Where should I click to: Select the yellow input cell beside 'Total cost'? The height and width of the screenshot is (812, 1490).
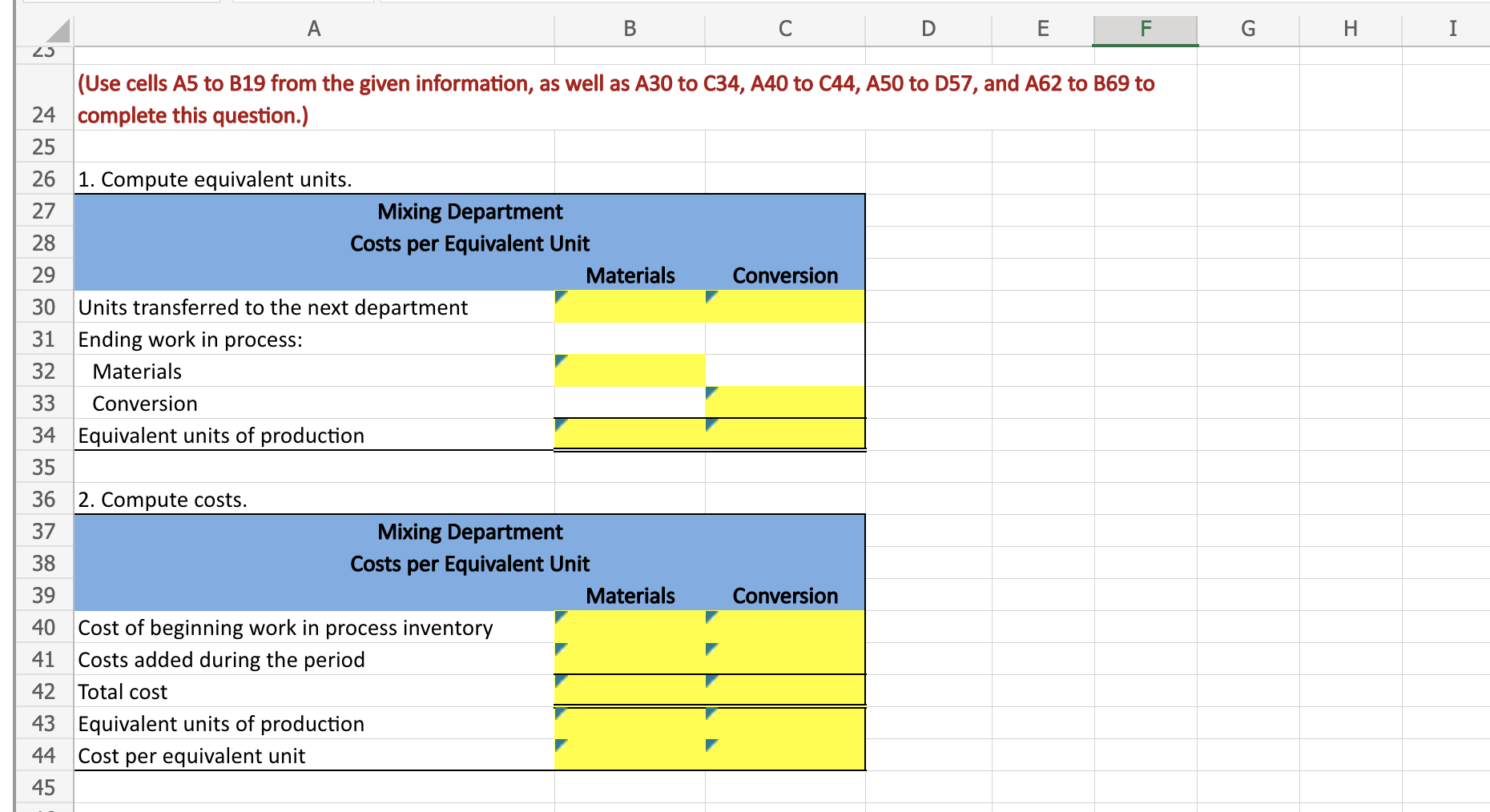coord(630,691)
